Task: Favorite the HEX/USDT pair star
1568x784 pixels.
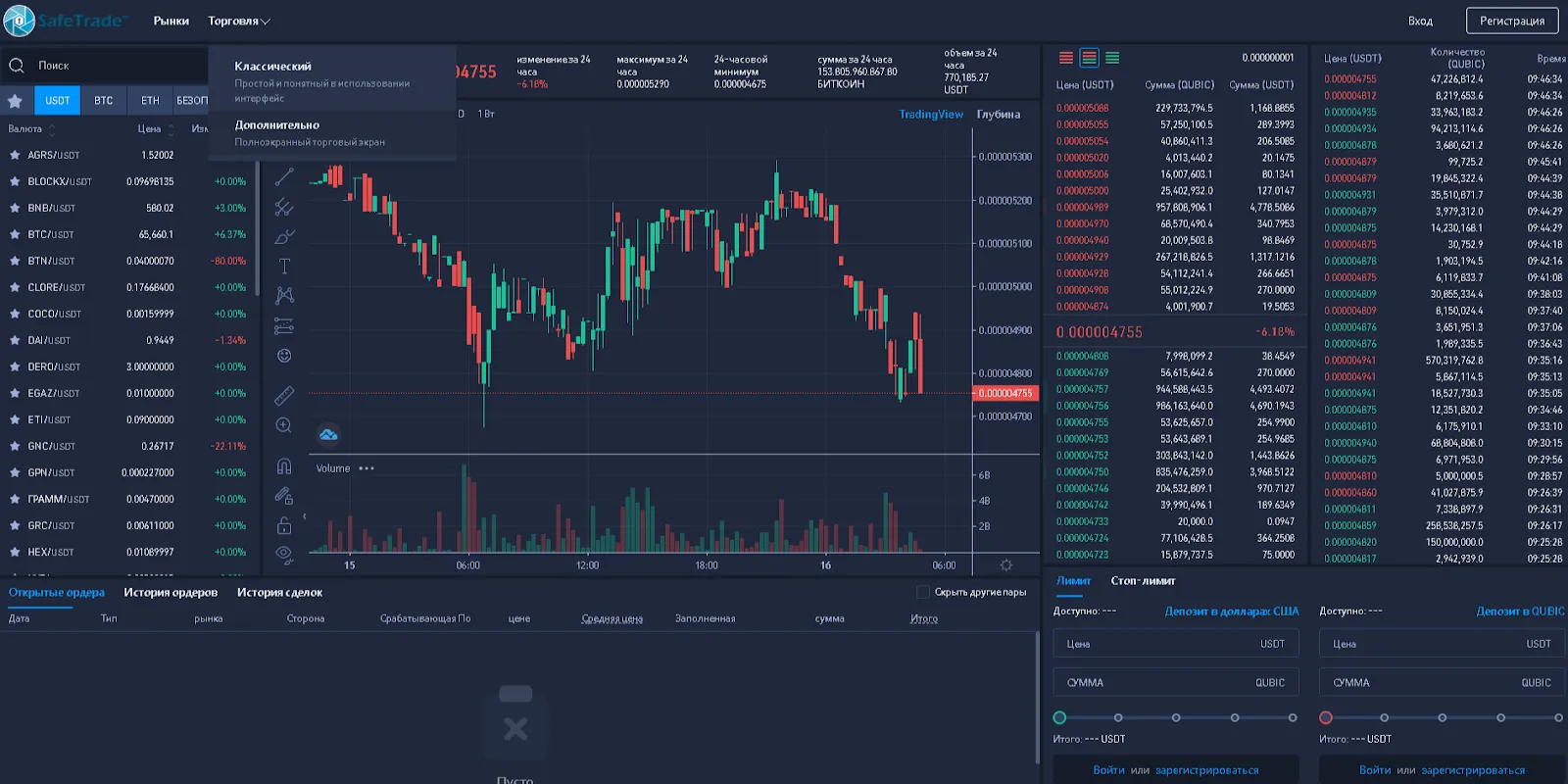Action: point(15,552)
